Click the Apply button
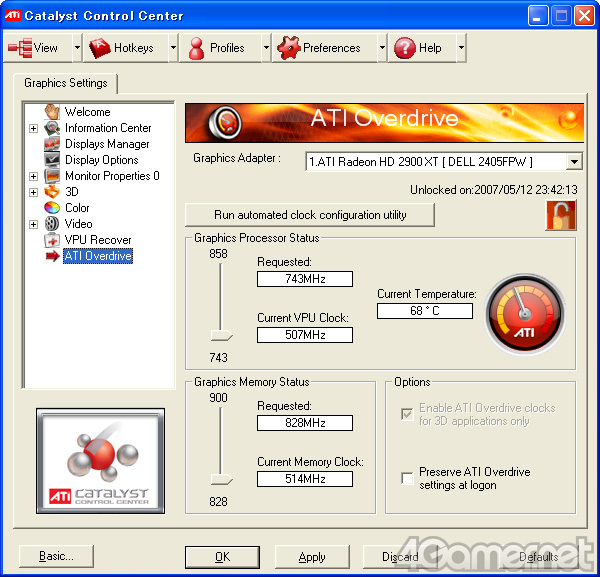The height and width of the screenshot is (577, 600). point(312,557)
